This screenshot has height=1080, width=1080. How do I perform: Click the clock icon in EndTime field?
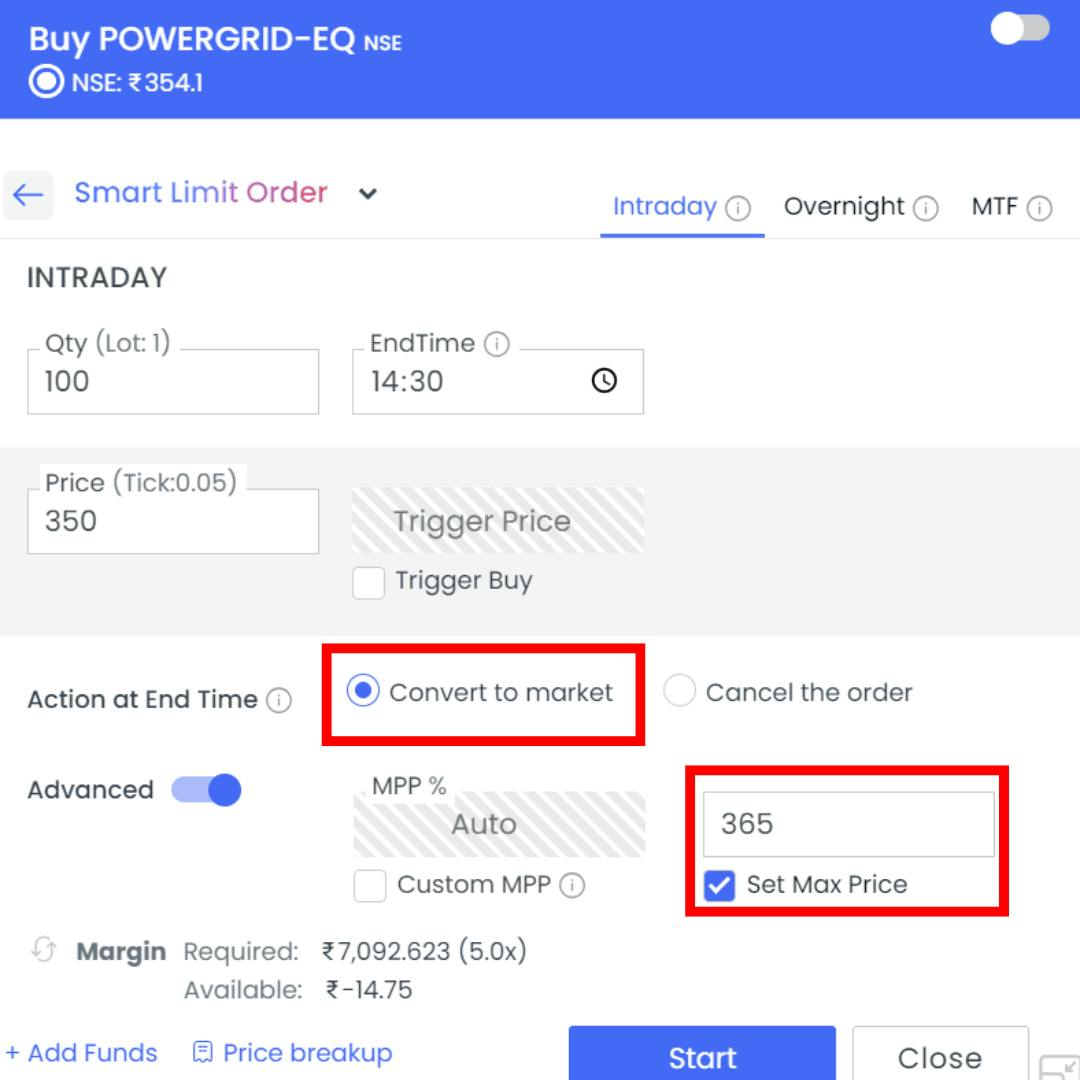click(x=604, y=381)
